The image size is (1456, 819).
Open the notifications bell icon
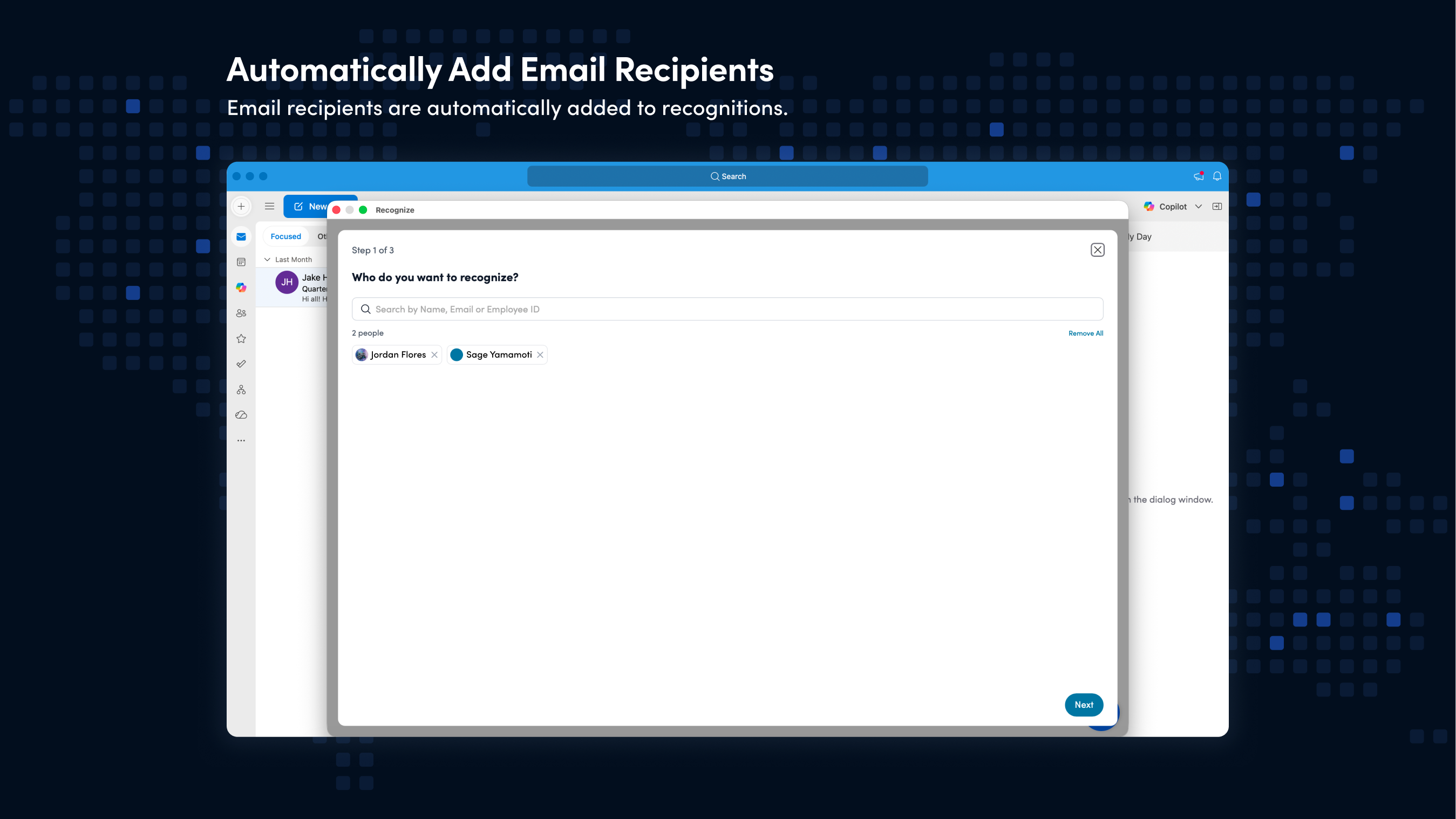coord(1217,176)
